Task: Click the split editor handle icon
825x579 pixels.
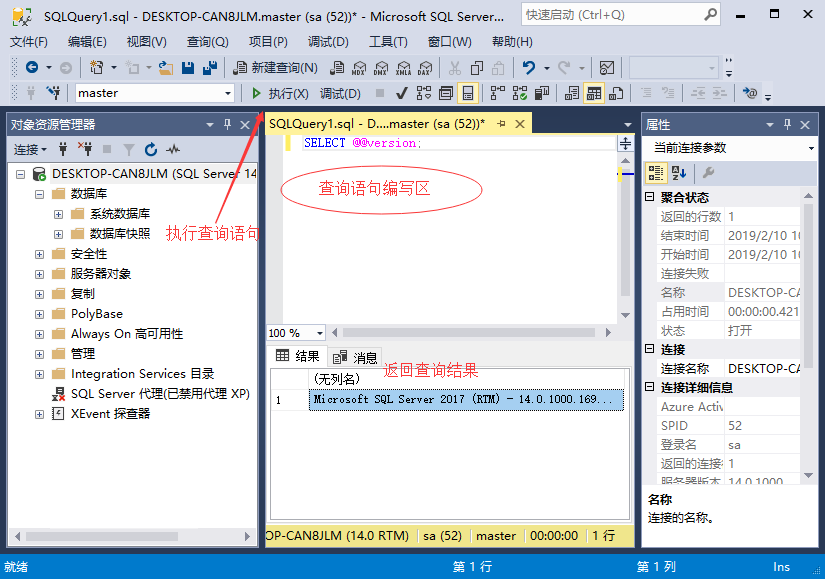Action: 626,143
